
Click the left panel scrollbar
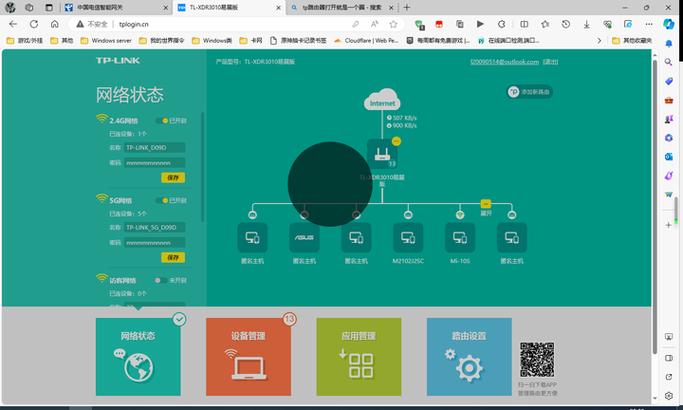pos(202,167)
